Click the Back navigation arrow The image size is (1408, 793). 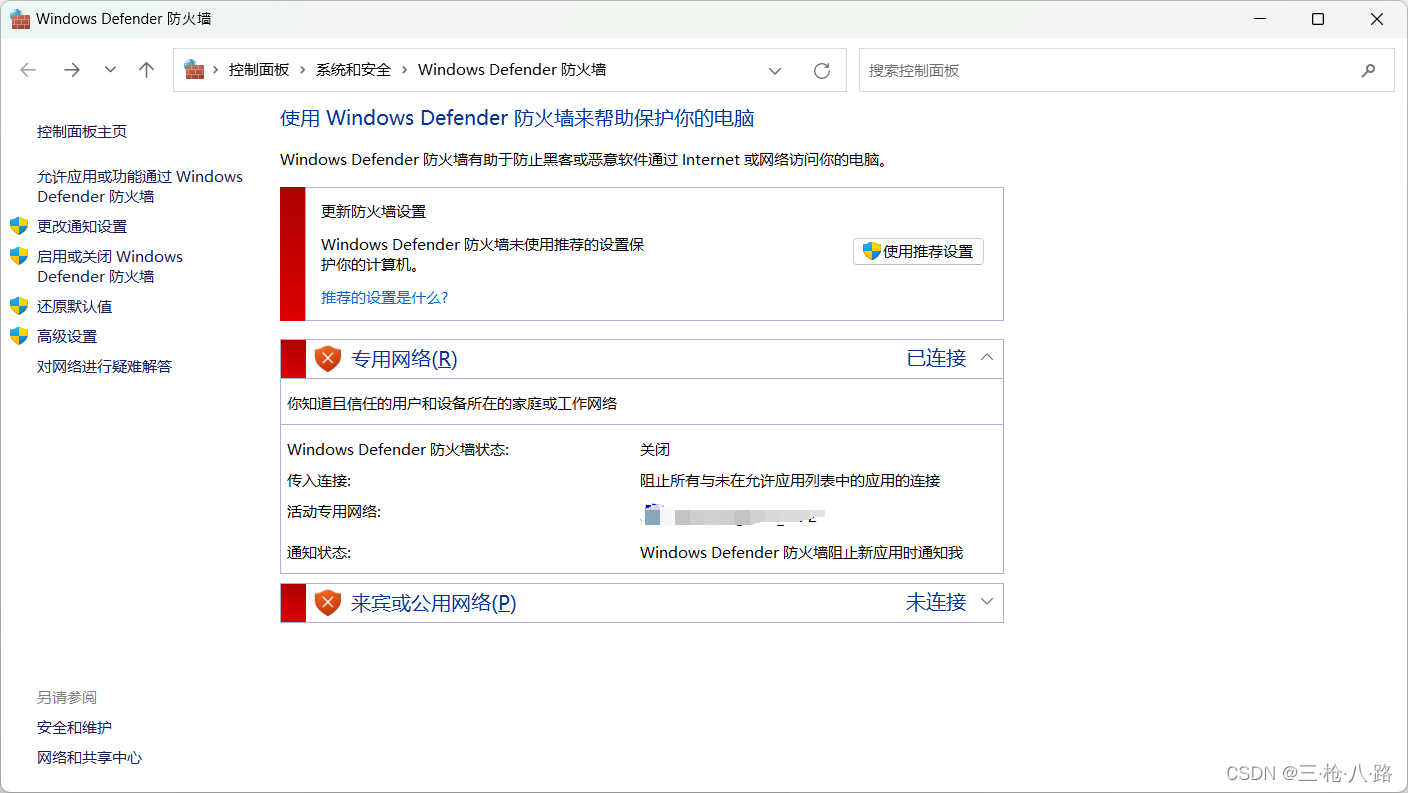pyautogui.click(x=28, y=70)
